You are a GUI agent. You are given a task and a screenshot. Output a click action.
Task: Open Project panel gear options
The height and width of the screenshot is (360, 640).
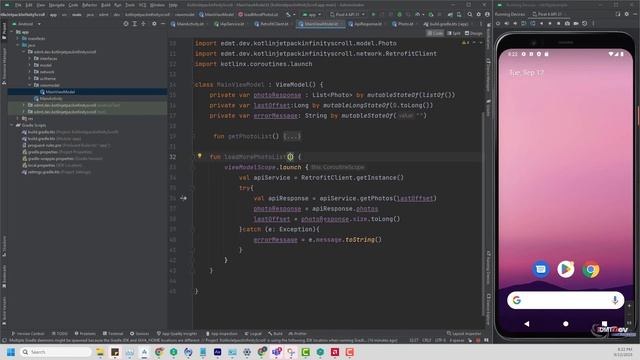[154, 24]
